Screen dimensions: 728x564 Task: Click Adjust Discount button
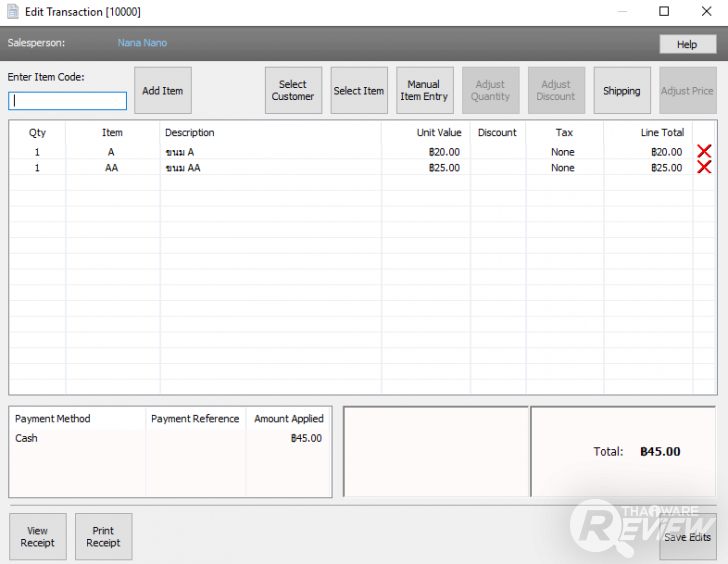click(x=556, y=91)
